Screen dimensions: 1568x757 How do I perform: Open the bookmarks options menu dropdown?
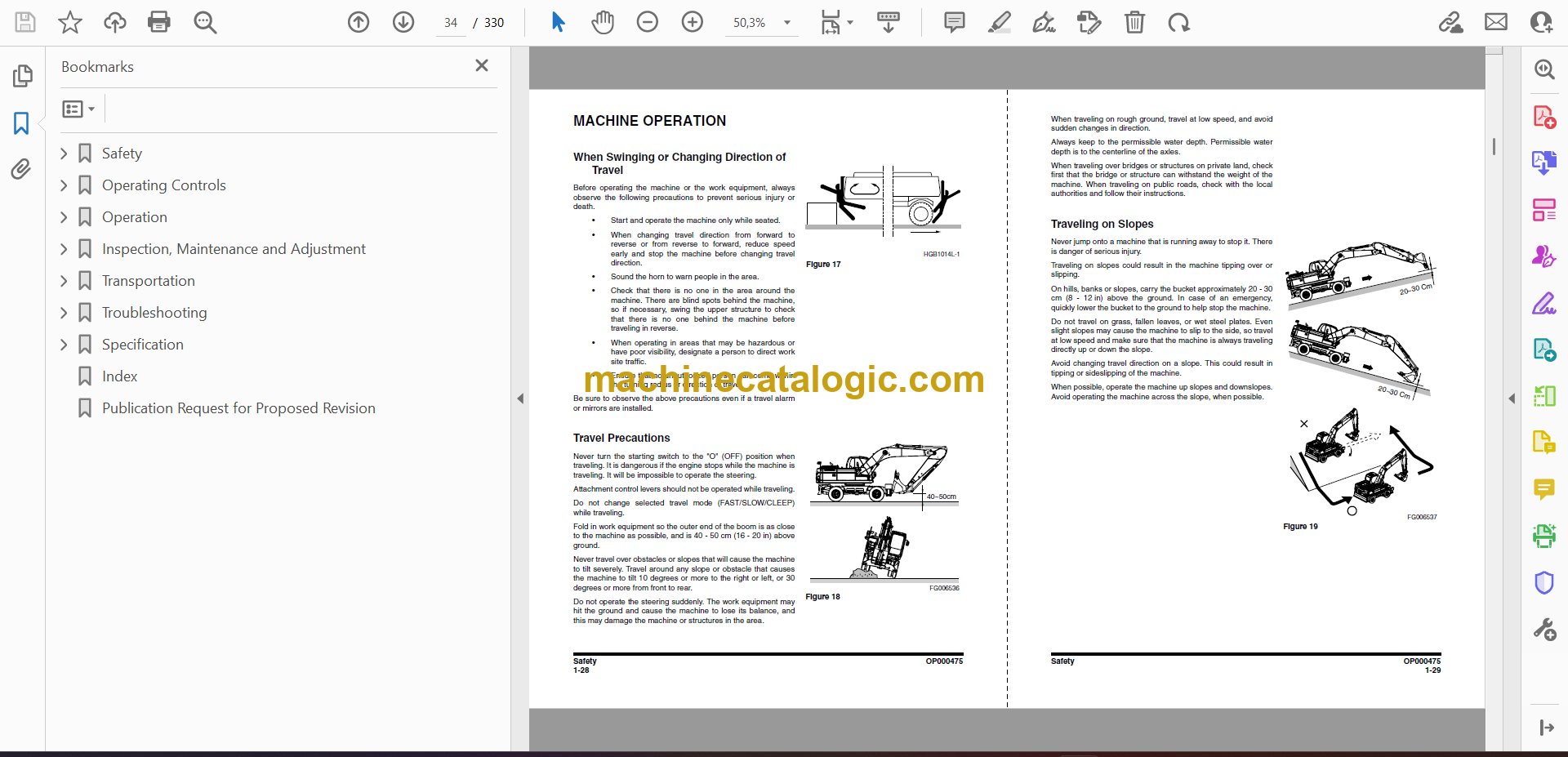pos(79,109)
